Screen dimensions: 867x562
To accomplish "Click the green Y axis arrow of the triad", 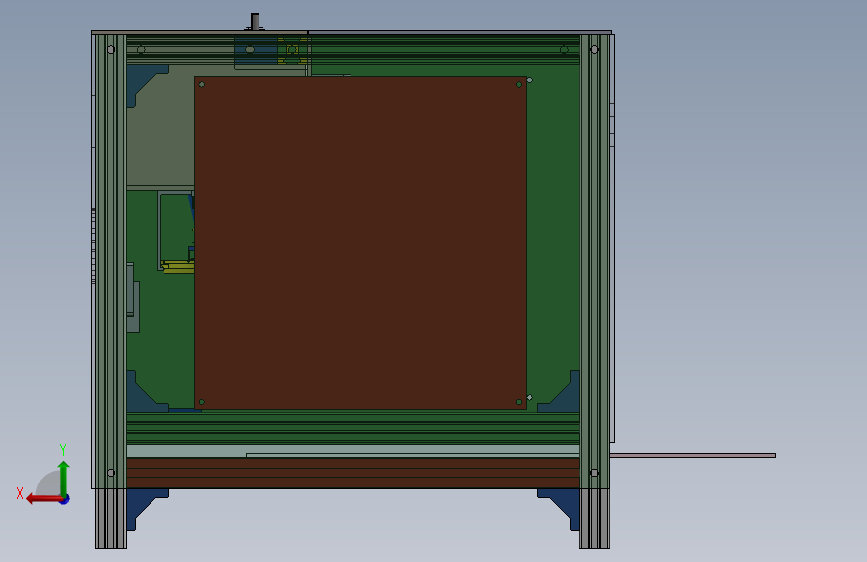I will coord(64,478).
